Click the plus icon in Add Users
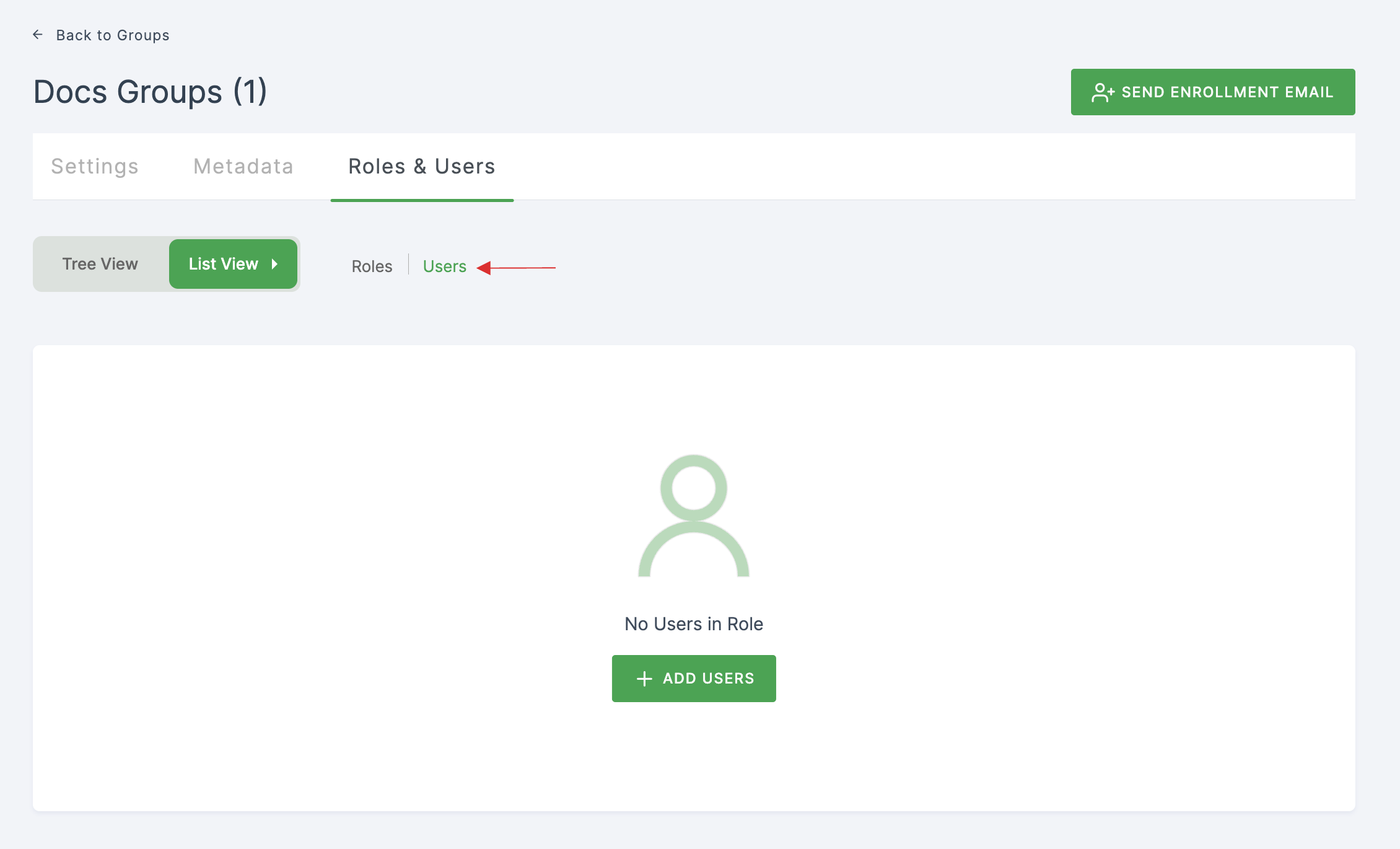1400x849 pixels. [644, 679]
